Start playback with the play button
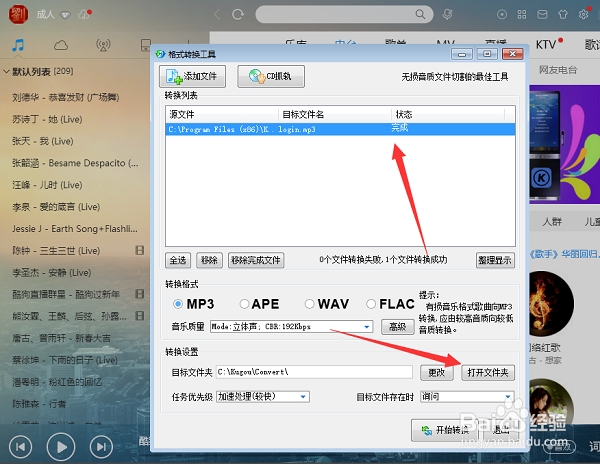The image size is (600, 464). pyautogui.click(x=61, y=446)
